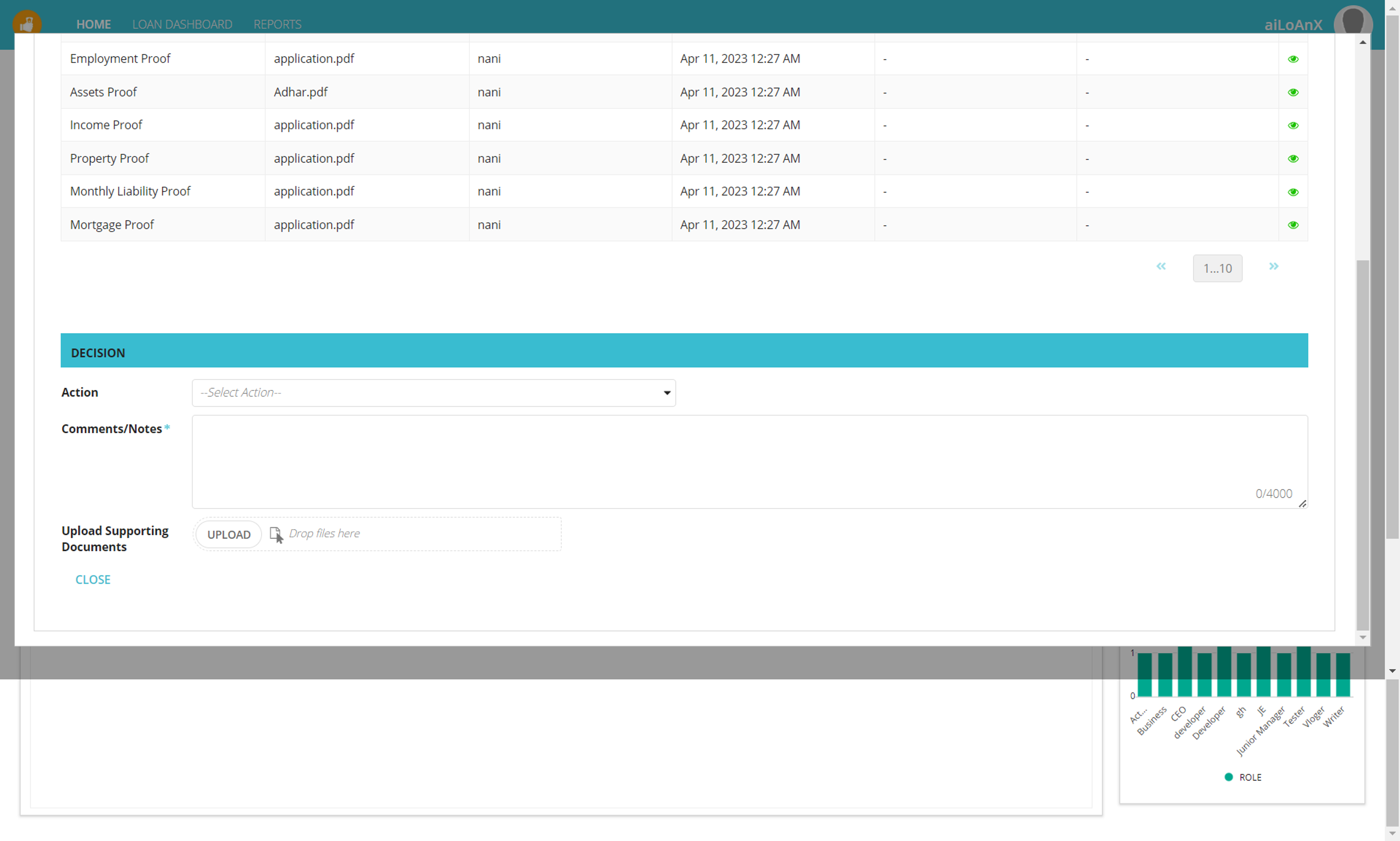Viewport: 1400px width, 841px height.
Task: Go to previous page of documents
Action: tap(1161, 266)
